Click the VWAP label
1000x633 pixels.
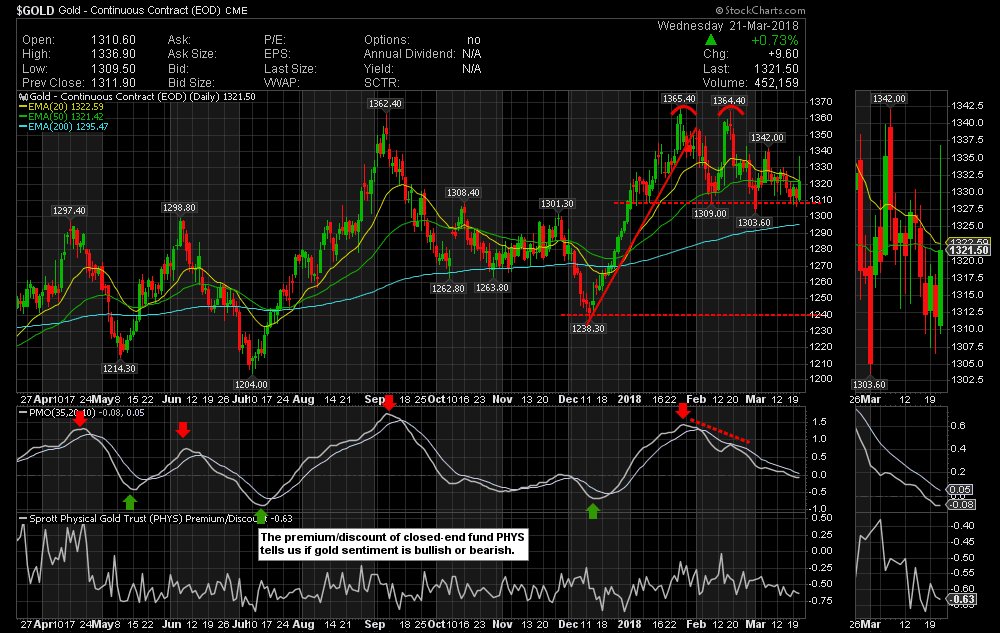pos(281,83)
